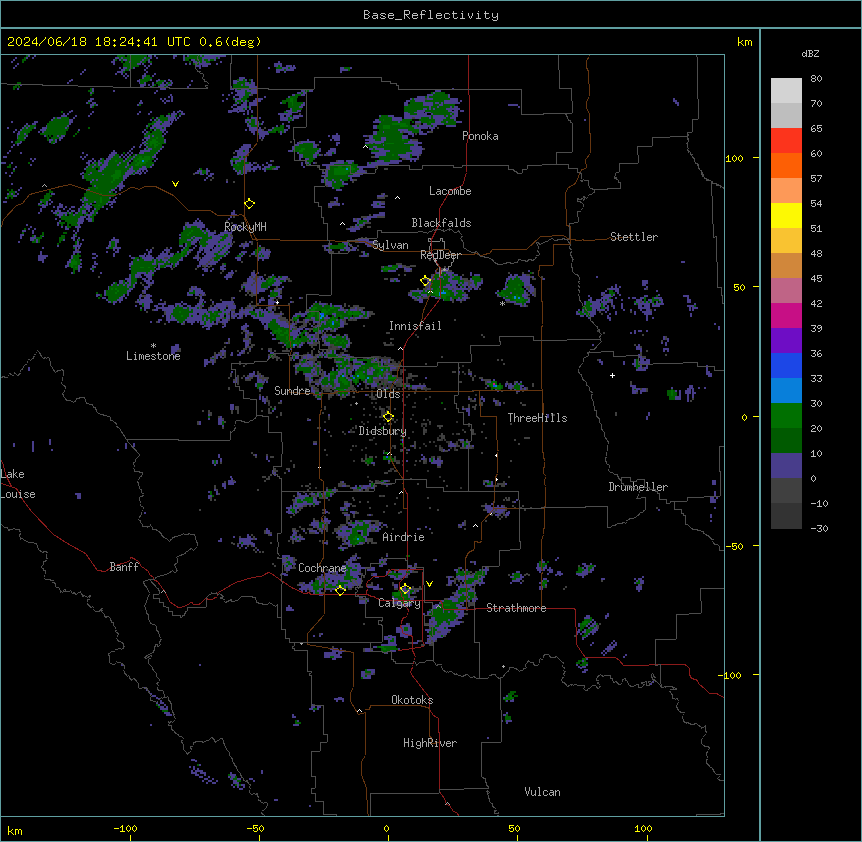
Task: Click the -30 value in the dBZ legend
Action: (x=819, y=528)
